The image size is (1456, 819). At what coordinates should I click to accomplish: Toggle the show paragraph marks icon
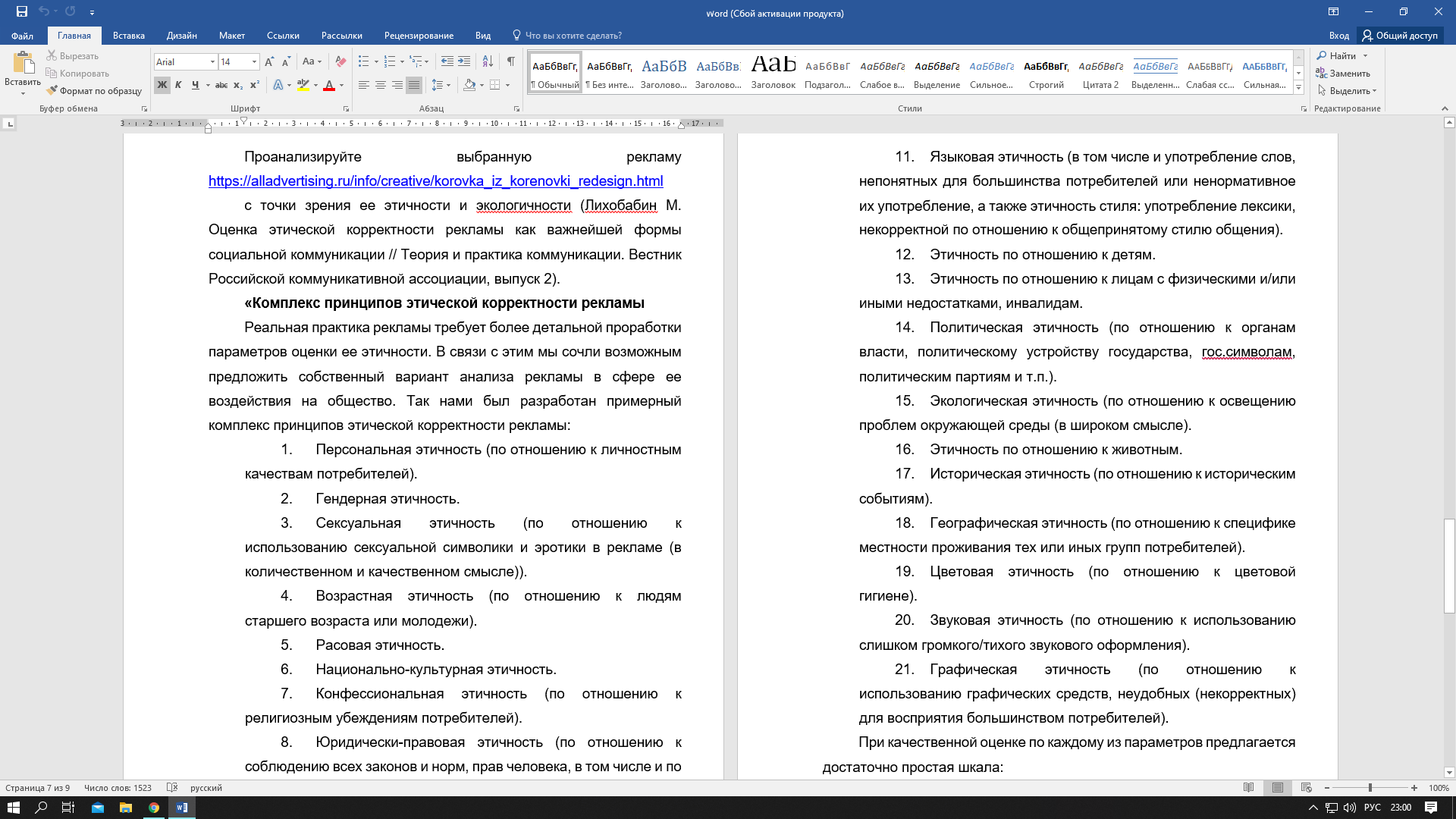[x=511, y=61]
